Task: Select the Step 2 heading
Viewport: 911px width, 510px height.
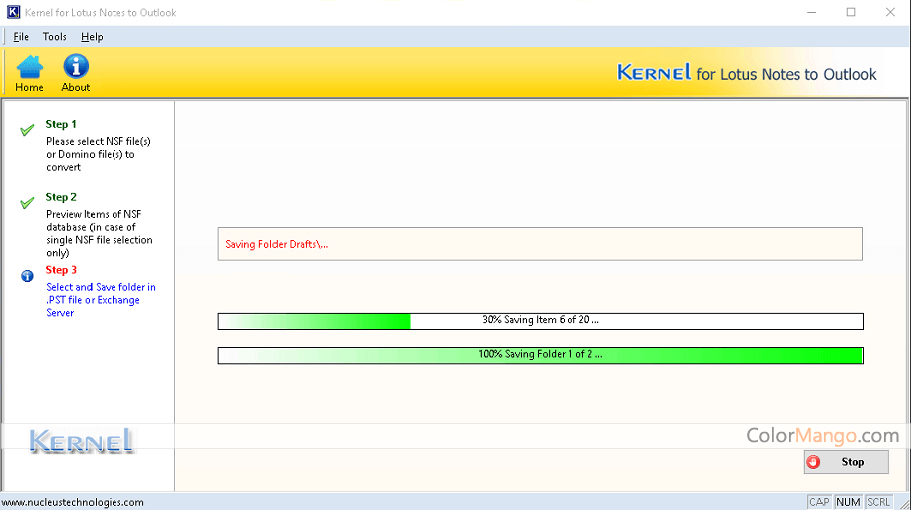Action: click(x=61, y=197)
